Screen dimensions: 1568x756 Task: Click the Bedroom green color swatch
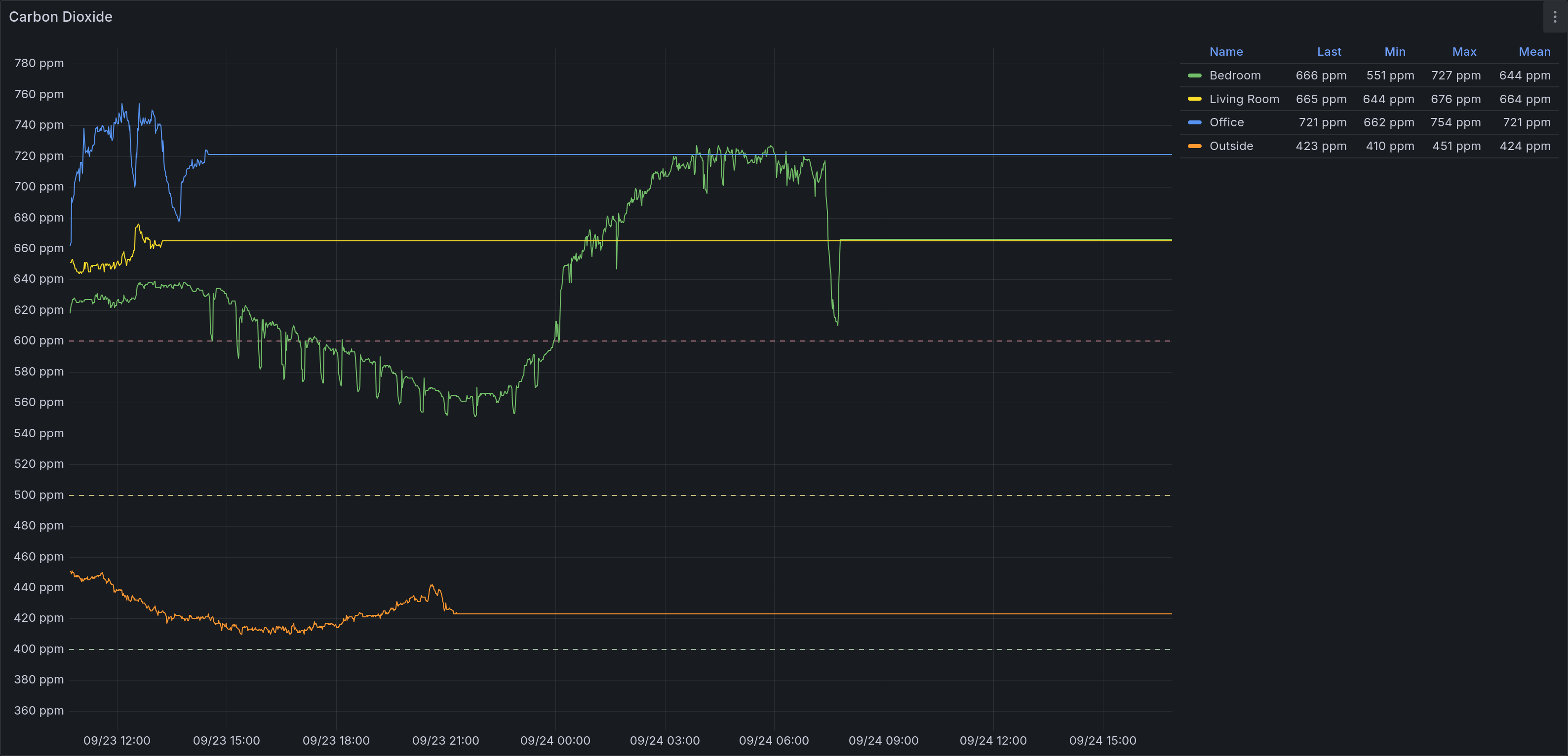pos(1194,76)
